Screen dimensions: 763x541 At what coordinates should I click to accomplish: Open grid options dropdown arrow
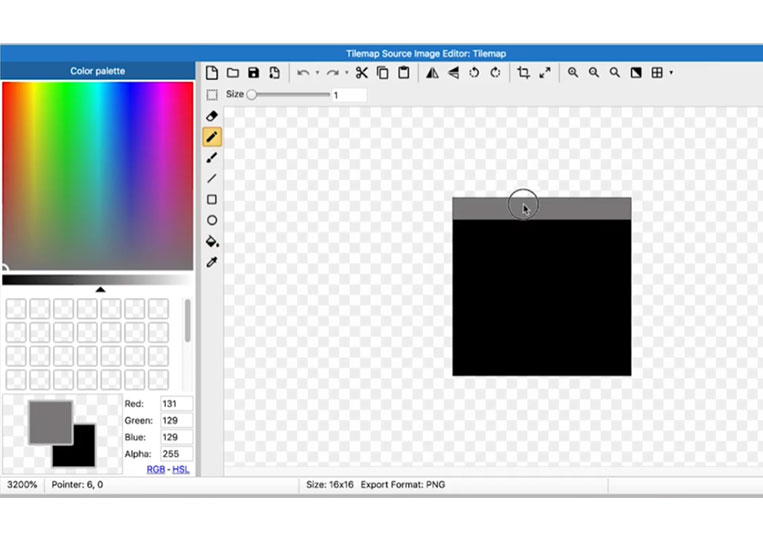[x=672, y=73]
